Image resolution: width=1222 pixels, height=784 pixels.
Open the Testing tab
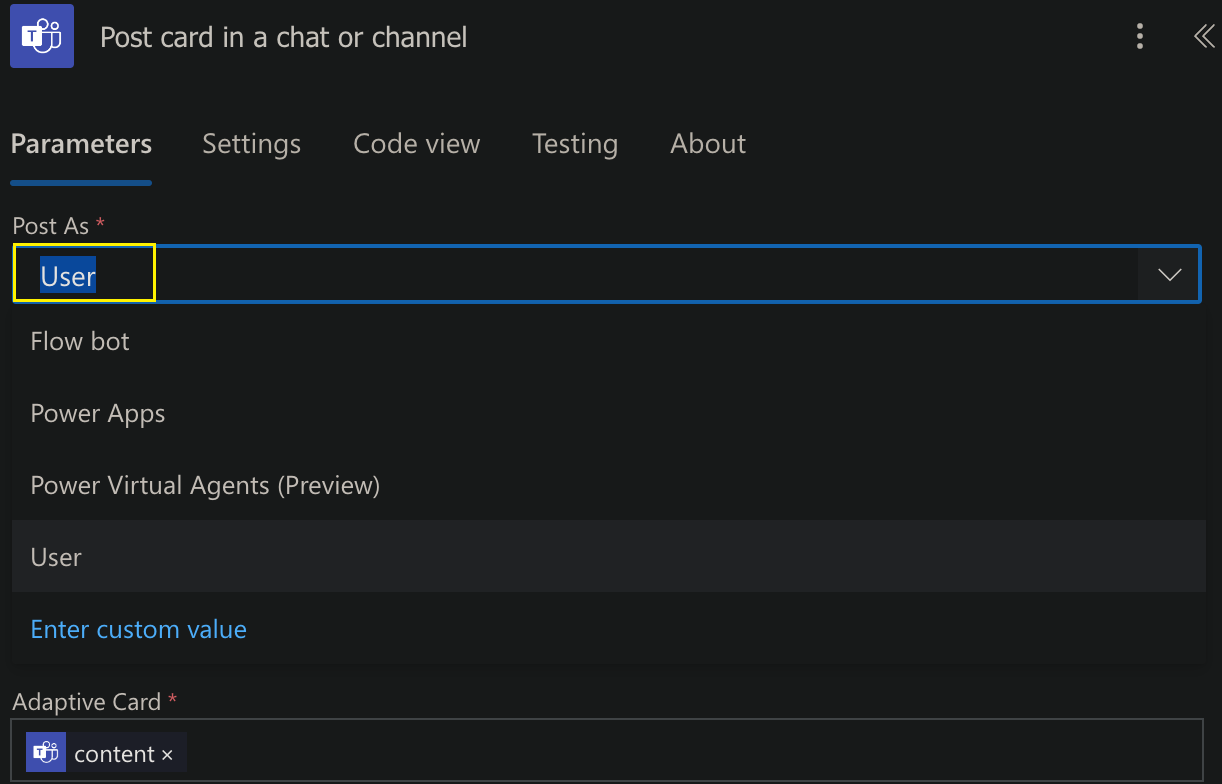[x=575, y=144]
